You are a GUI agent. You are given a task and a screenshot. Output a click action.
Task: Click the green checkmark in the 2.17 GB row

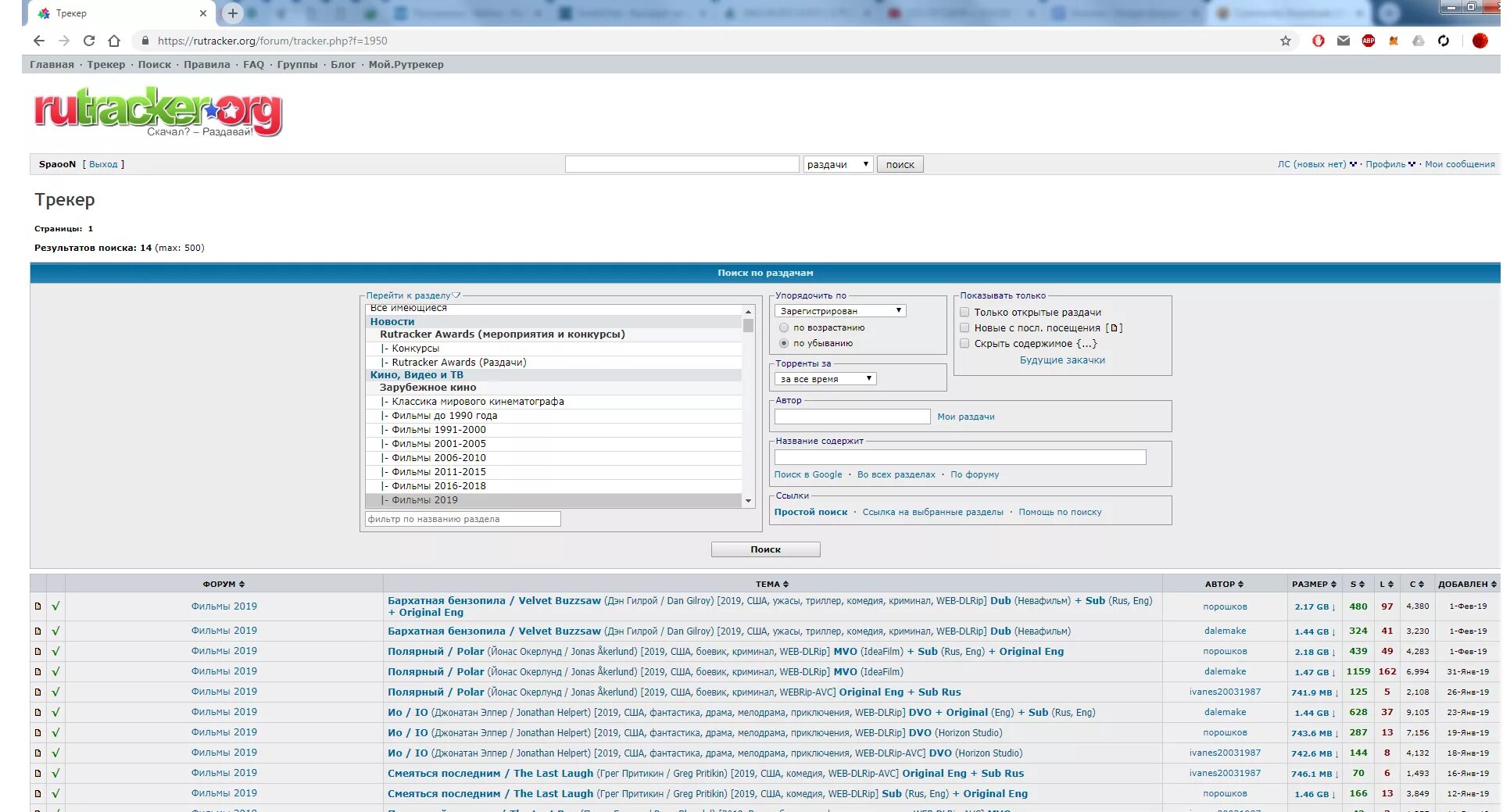click(x=55, y=606)
